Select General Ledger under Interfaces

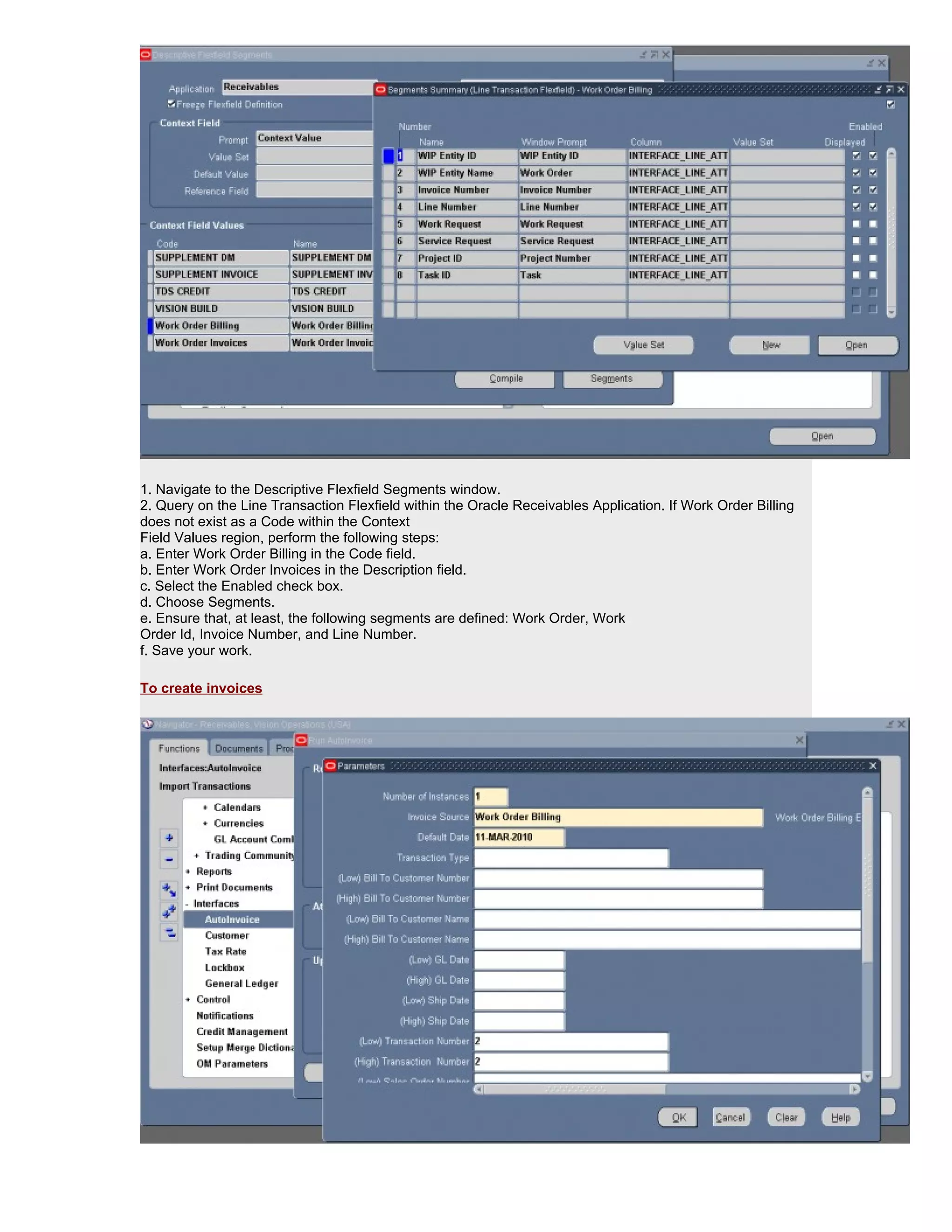click(241, 984)
